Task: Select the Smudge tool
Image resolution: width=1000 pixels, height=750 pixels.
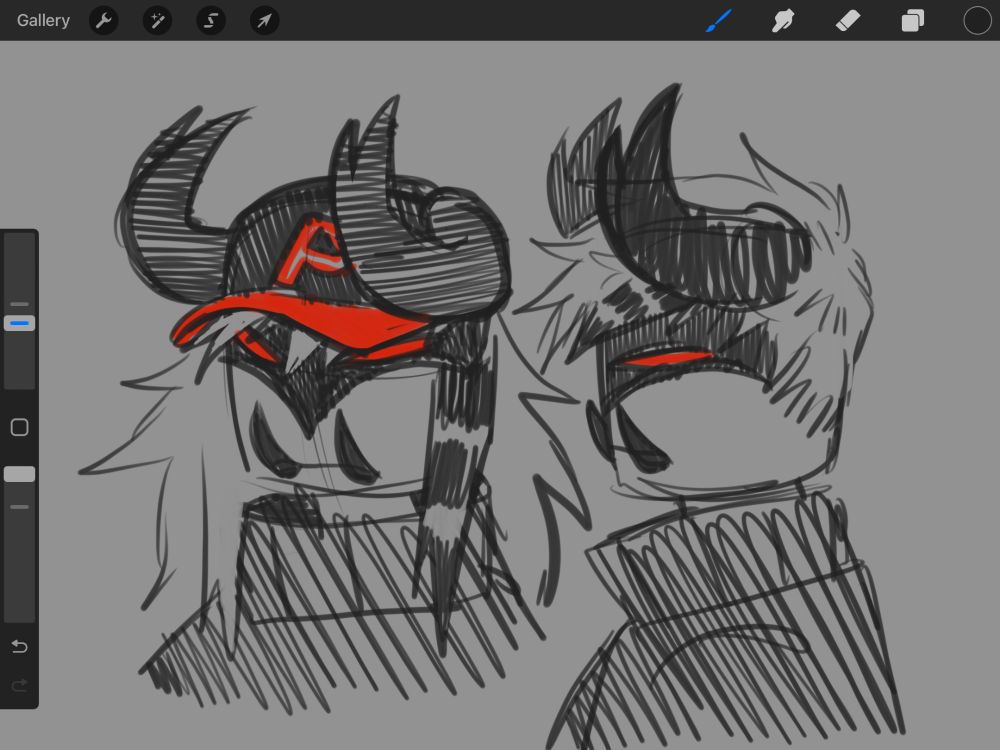Action: [783, 21]
